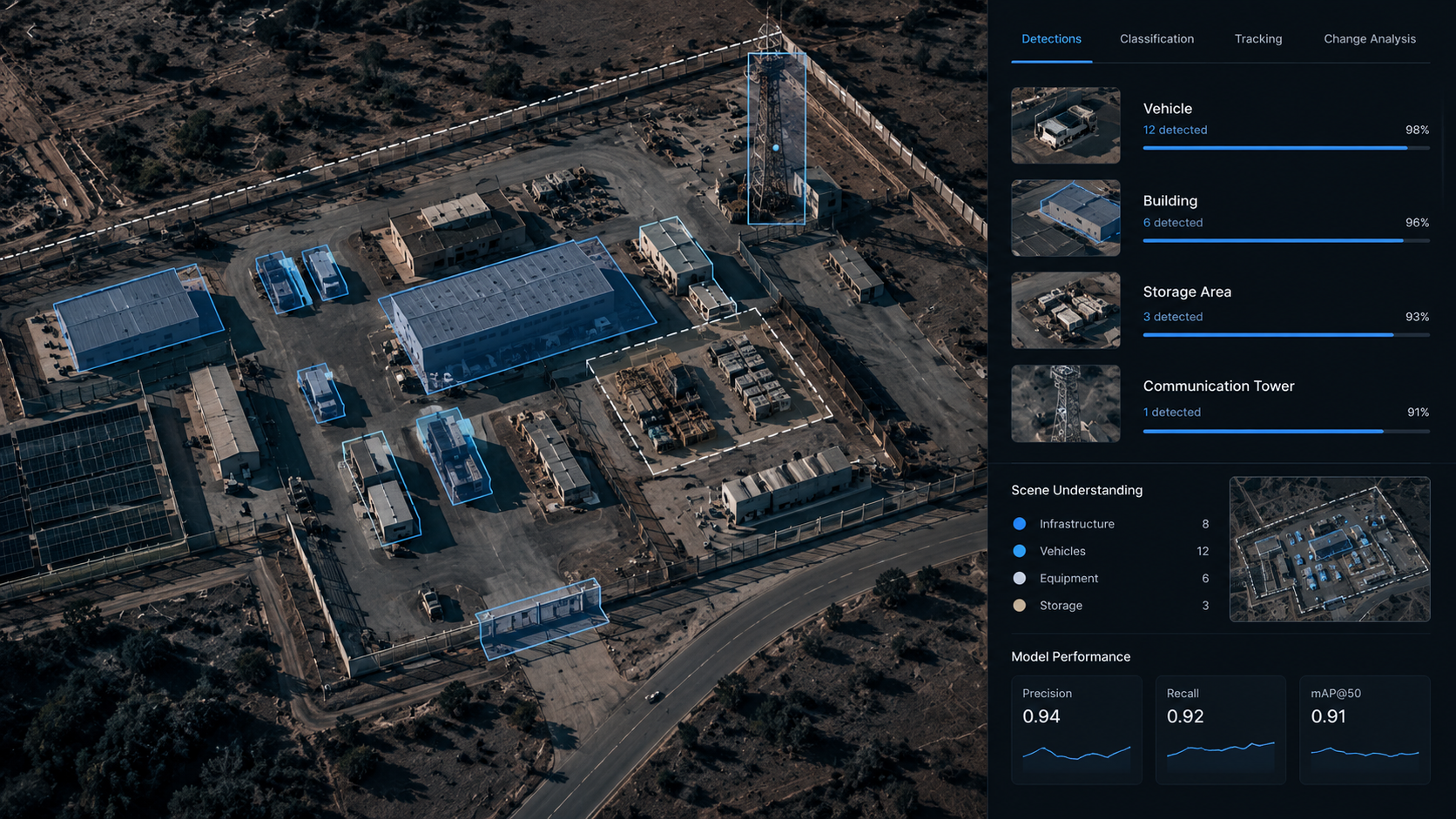Click the Building 96% confidence bar

tap(1286, 240)
